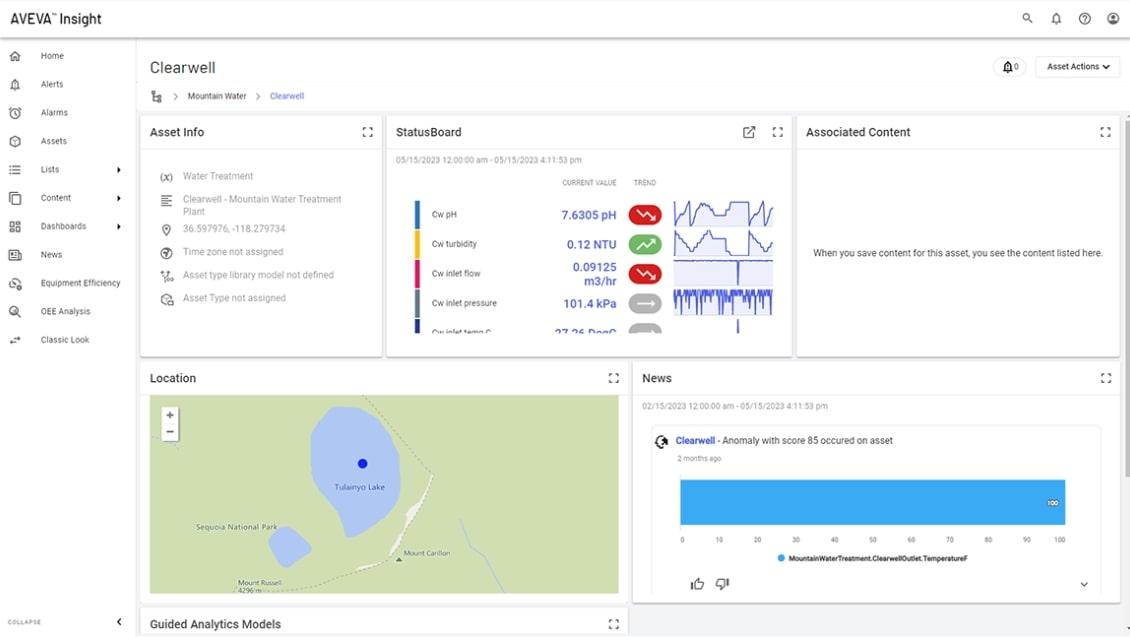Image resolution: width=1130 pixels, height=637 pixels.
Task: Click thumbs up on Clearwell news item
Action: click(x=697, y=584)
